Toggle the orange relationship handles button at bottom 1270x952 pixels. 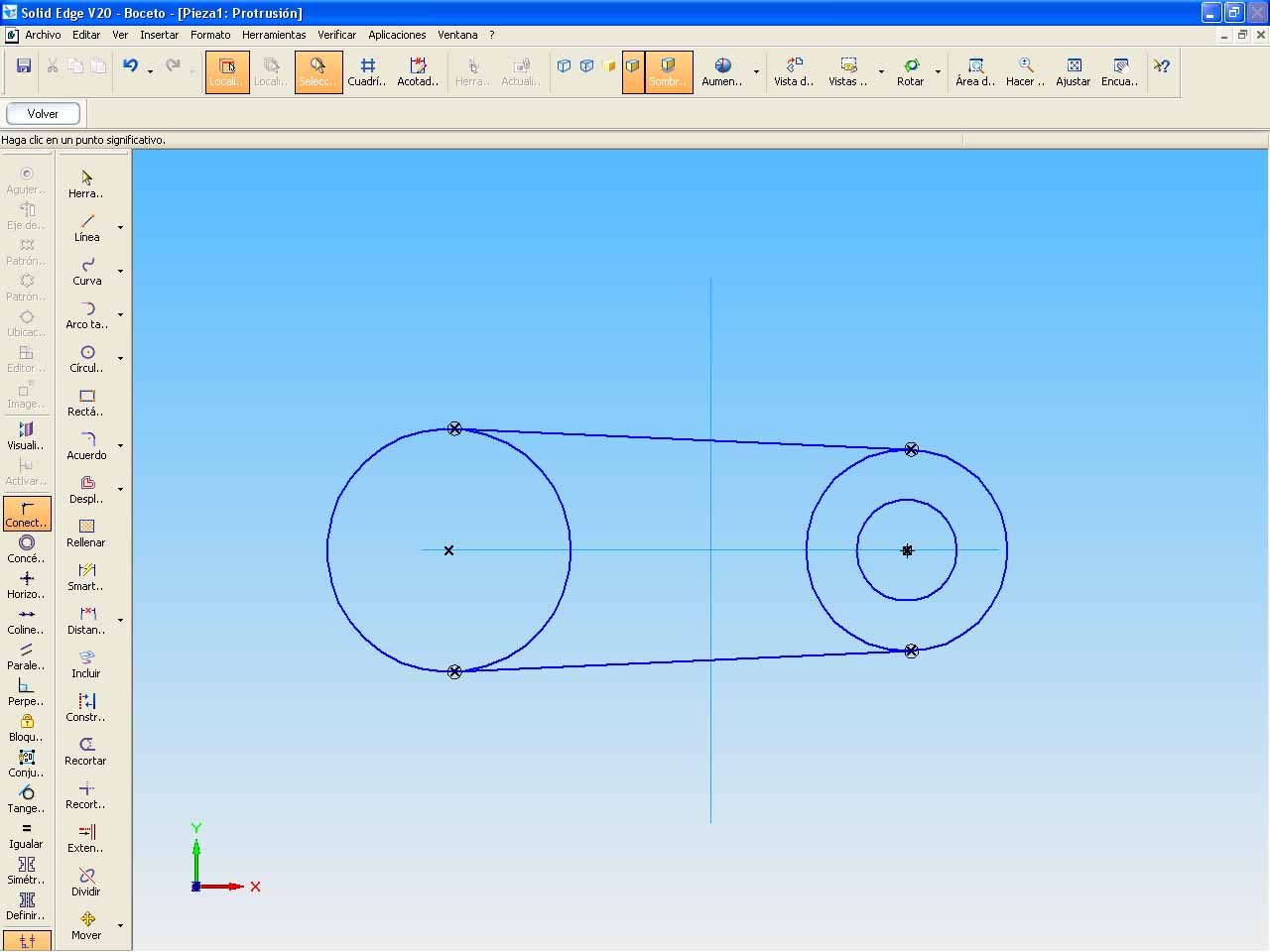tap(27, 940)
